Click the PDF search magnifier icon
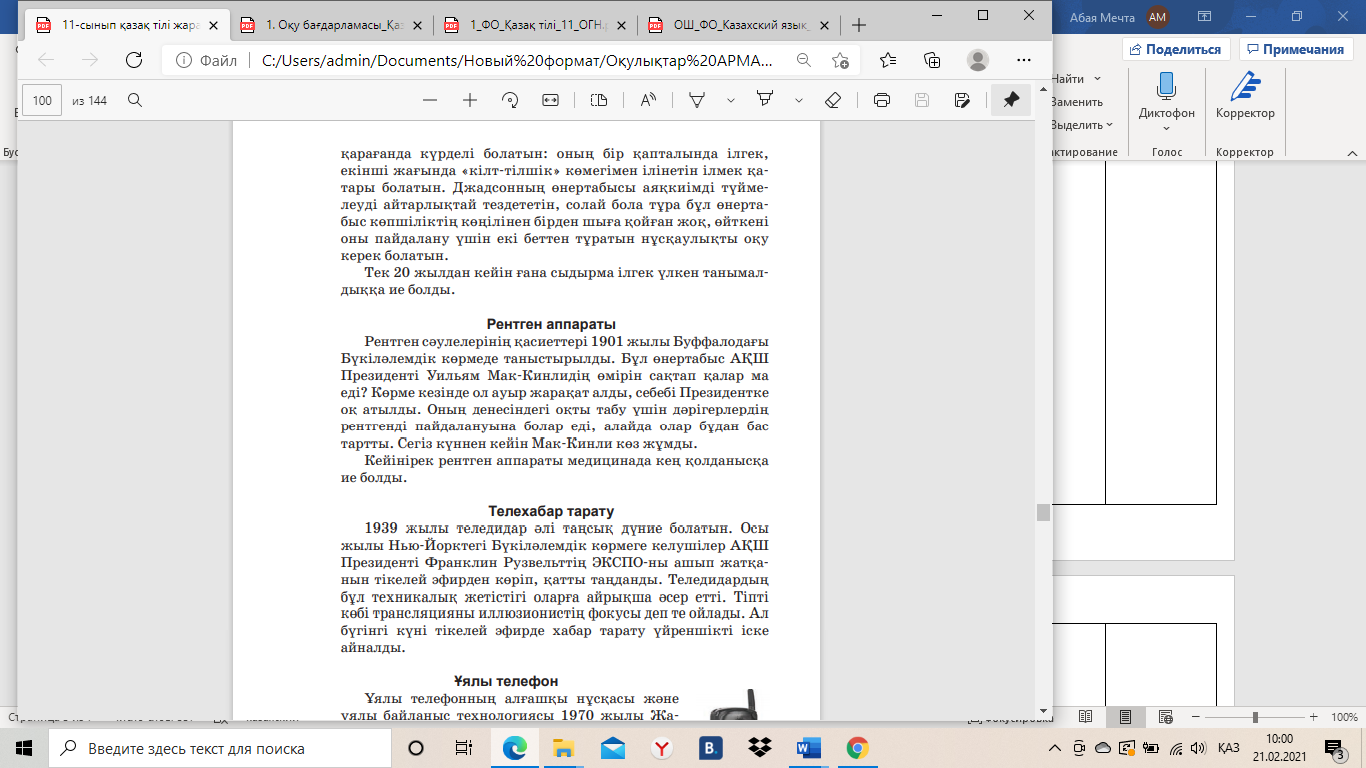Screen dimensions: 1366x768 [x=135, y=100]
